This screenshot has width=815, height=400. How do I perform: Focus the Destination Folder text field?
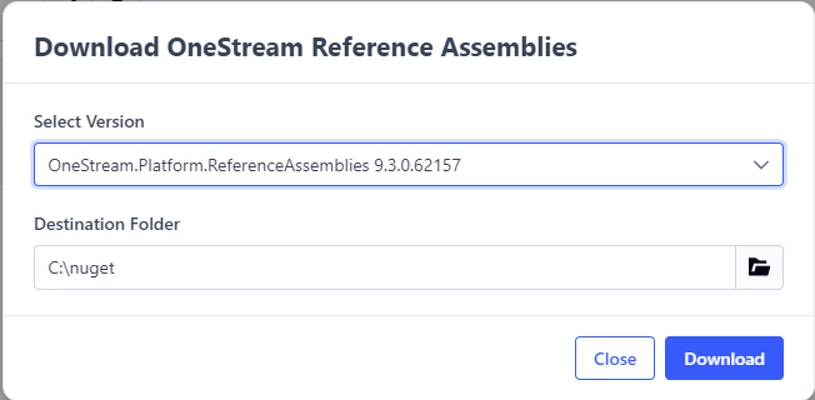pos(385,268)
